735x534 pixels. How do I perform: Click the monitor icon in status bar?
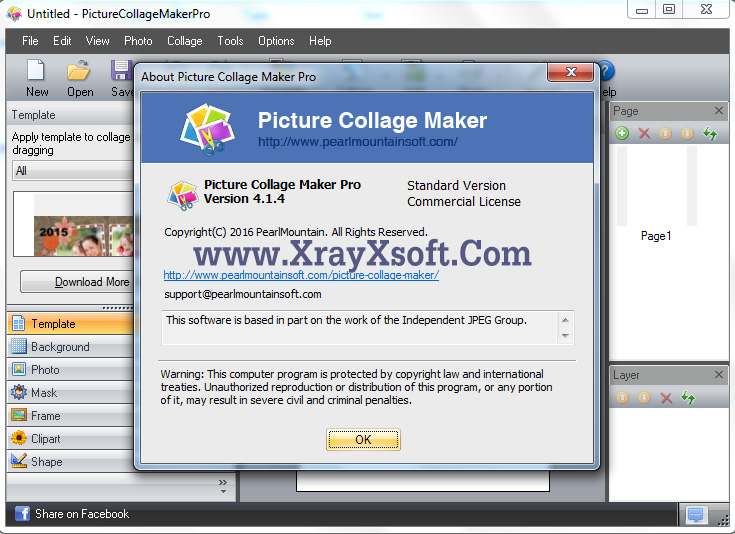point(695,514)
